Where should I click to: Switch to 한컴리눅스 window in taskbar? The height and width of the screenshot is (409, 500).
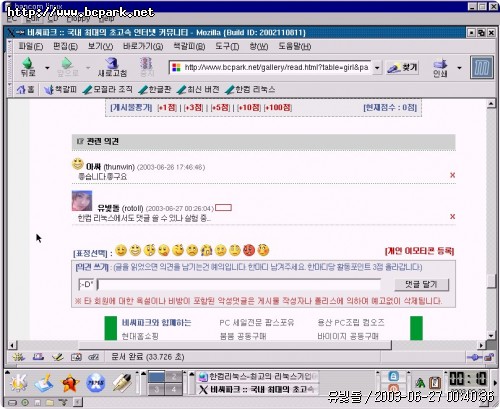258,377
